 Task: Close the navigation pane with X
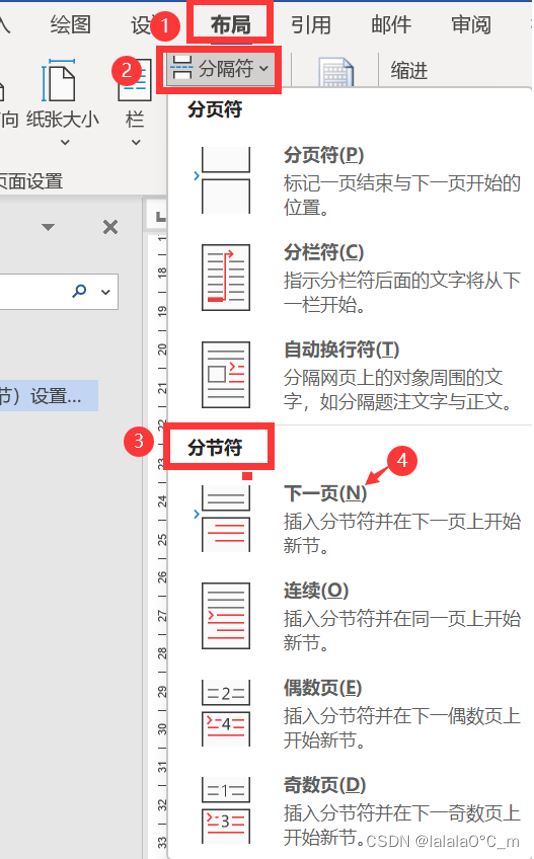111,227
